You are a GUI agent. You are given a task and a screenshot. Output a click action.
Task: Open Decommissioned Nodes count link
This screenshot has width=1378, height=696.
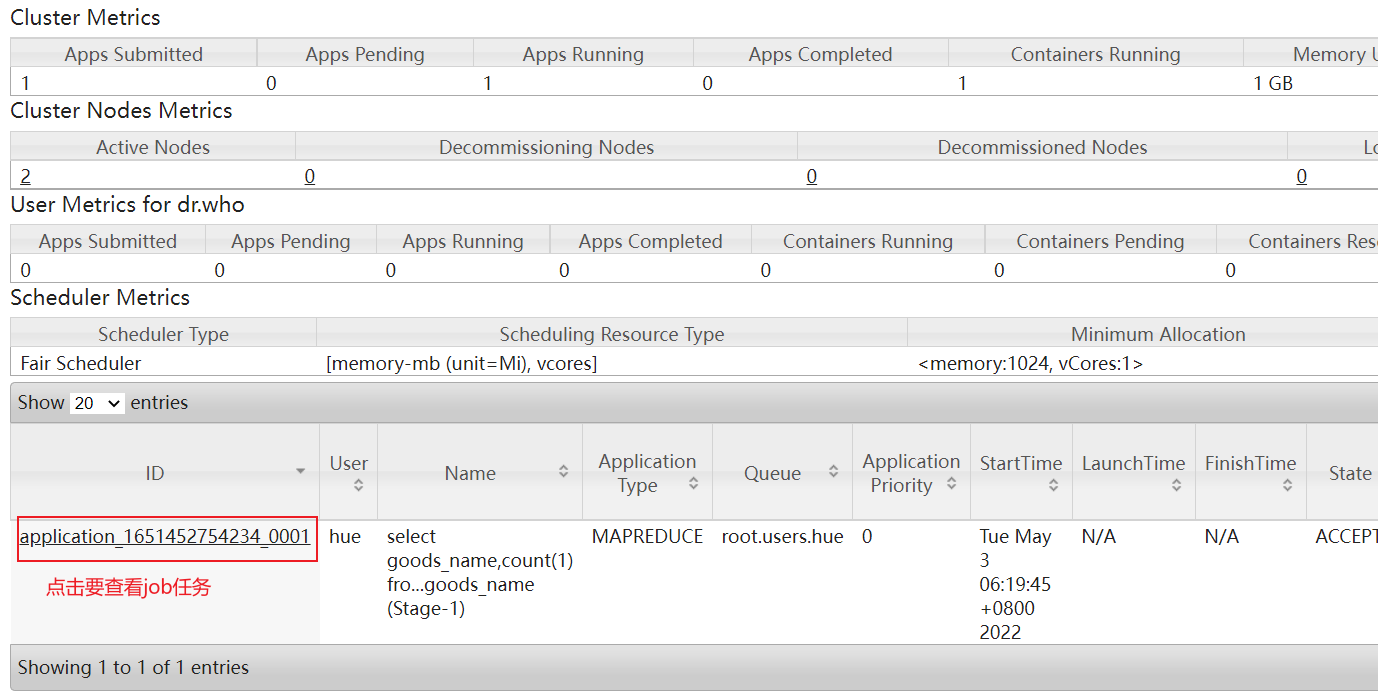tap(812, 177)
